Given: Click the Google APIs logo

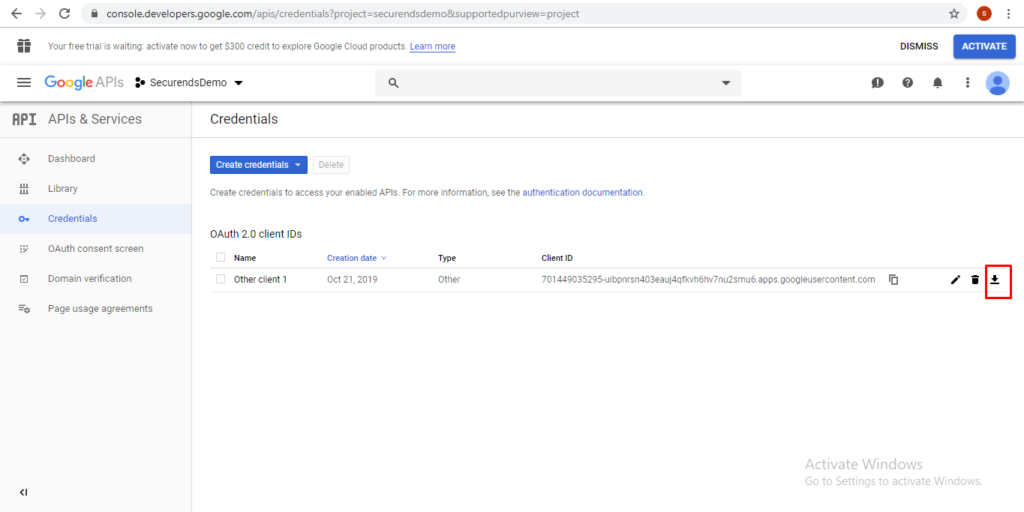Looking at the screenshot, I should [84, 82].
